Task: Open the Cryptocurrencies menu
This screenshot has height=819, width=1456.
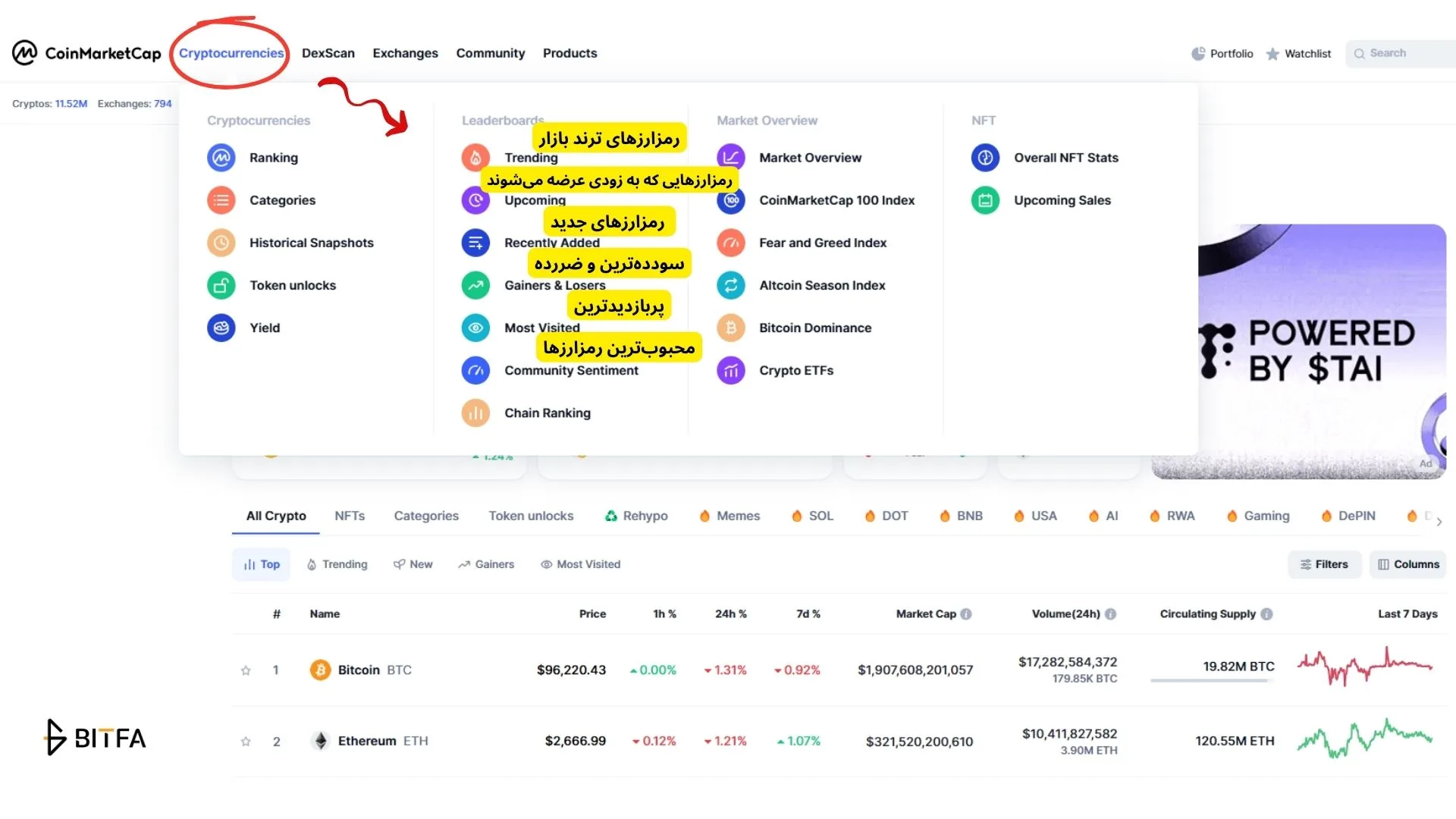Action: (231, 53)
